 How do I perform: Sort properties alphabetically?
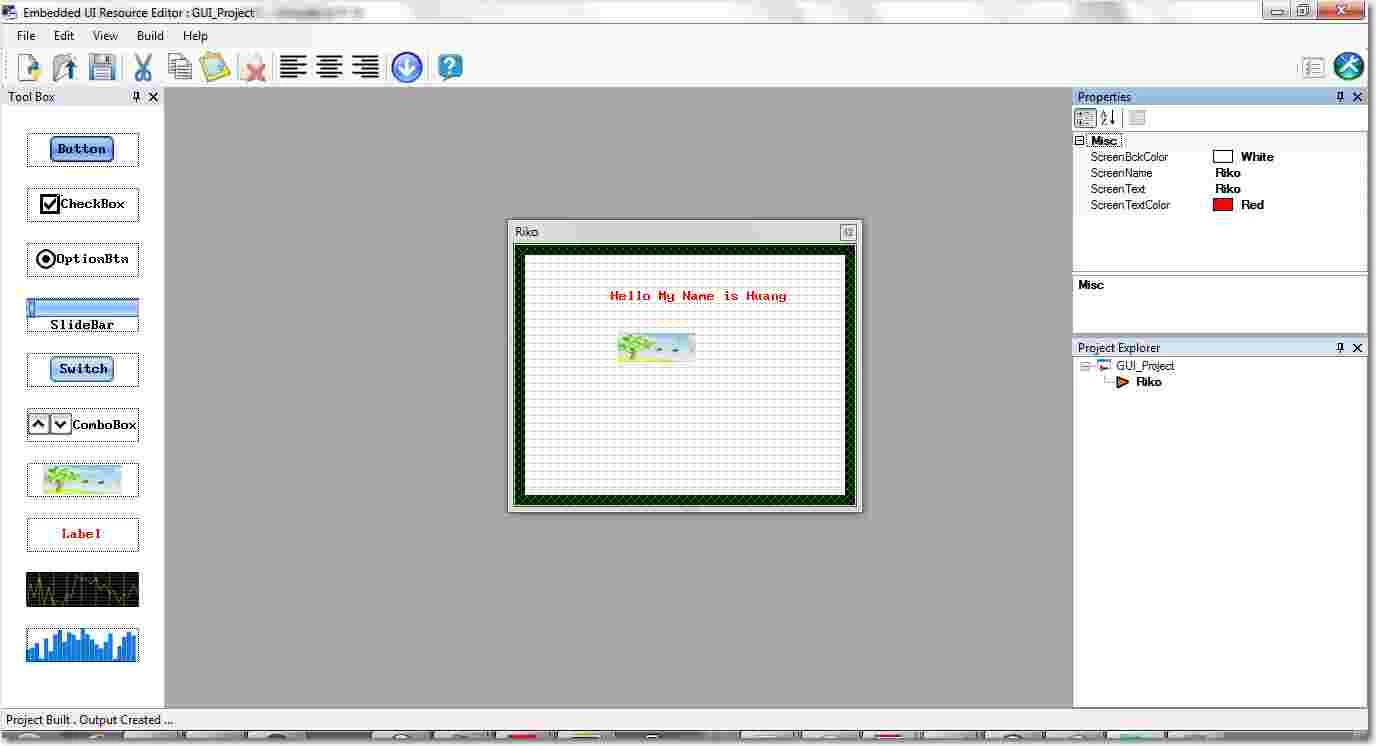(1108, 118)
